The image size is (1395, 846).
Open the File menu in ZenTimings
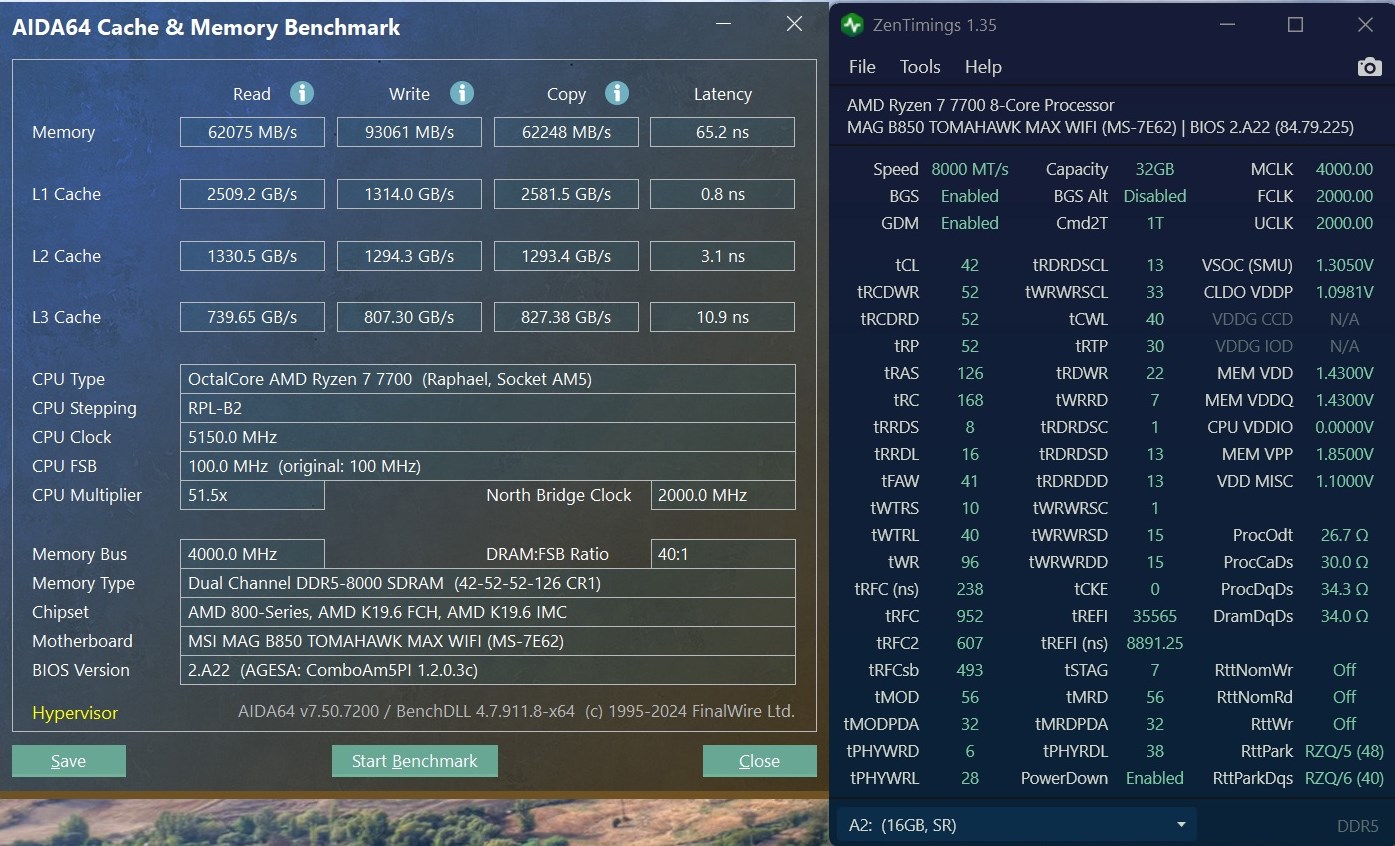[x=862, y=67]
